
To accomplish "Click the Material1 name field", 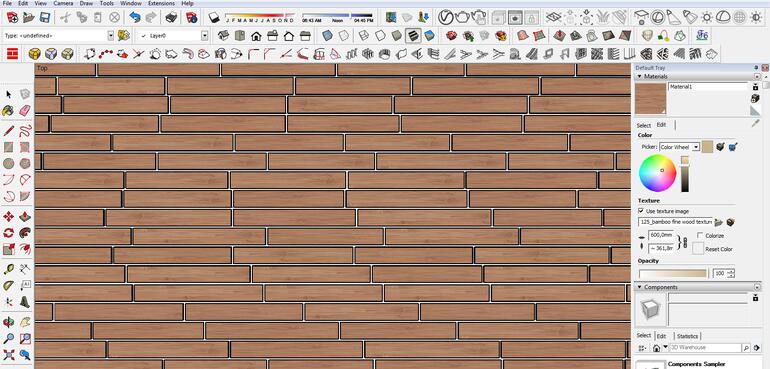I will click(708, 86).
